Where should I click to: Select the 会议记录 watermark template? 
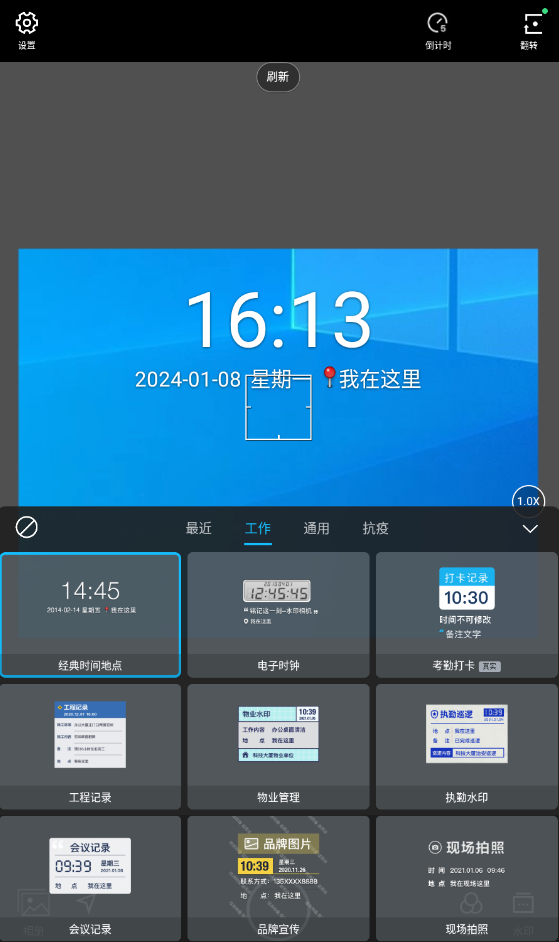(x=90, y=878)
